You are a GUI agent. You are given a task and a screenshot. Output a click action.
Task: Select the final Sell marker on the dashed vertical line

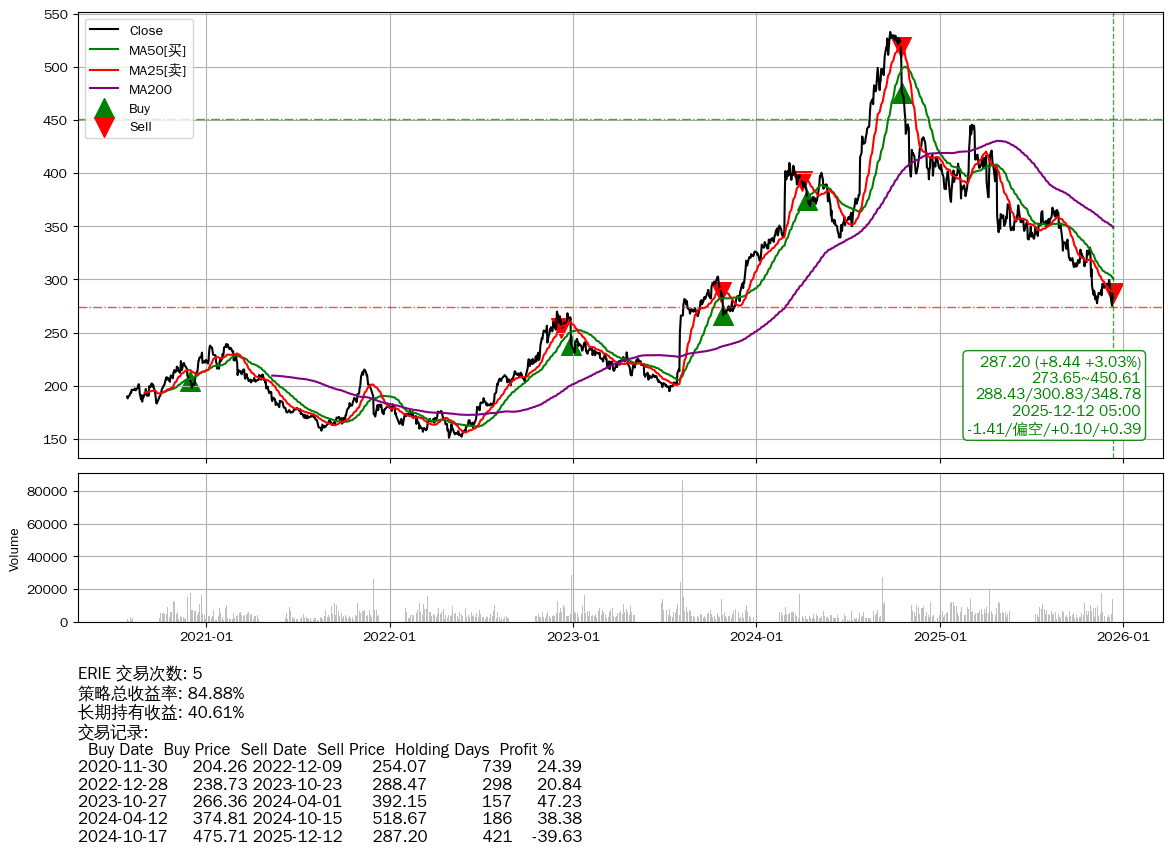pyautogui.click(x=1113, y=292)
